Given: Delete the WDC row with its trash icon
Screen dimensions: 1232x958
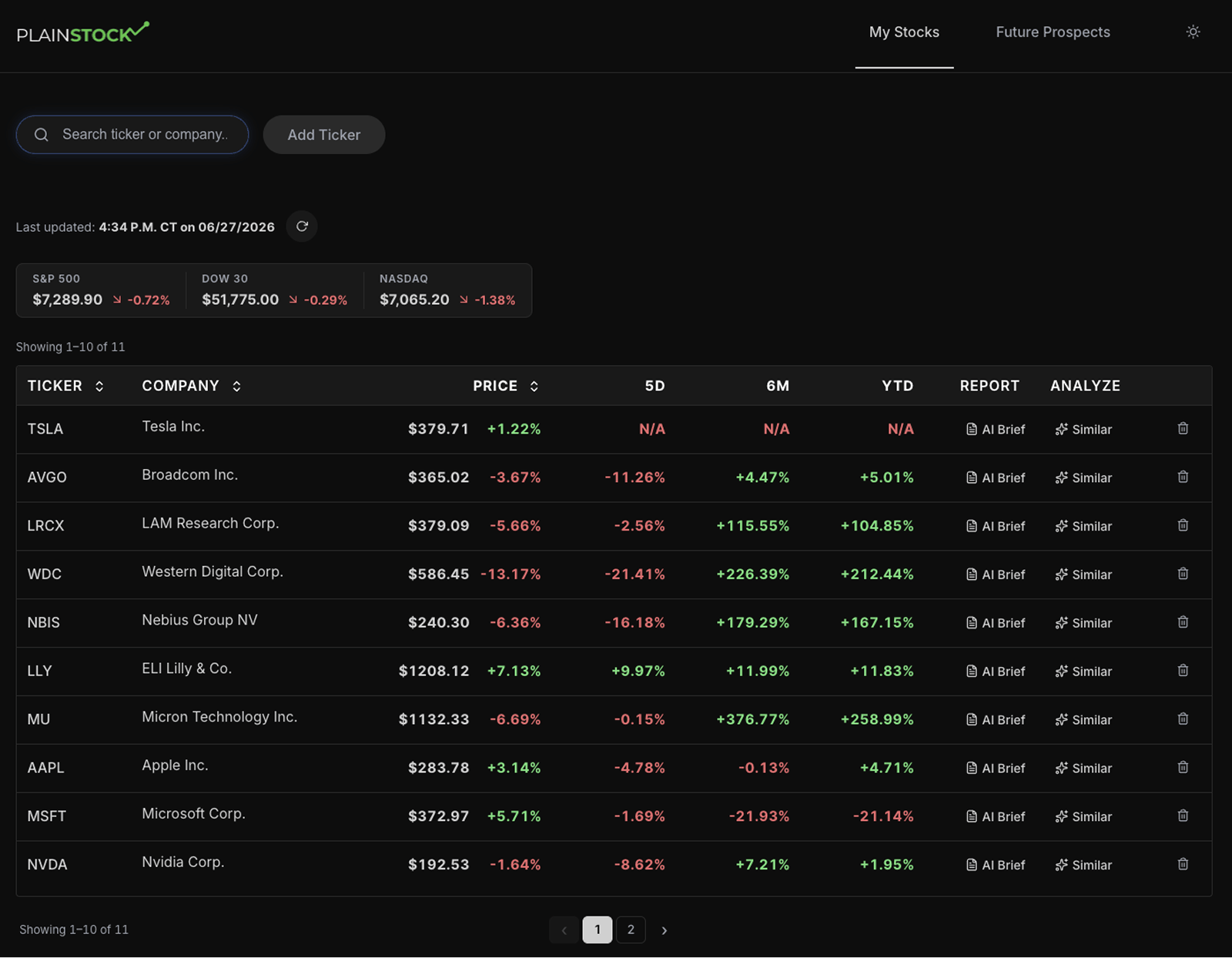Looking at the screenshot, I should [1183, 574].
